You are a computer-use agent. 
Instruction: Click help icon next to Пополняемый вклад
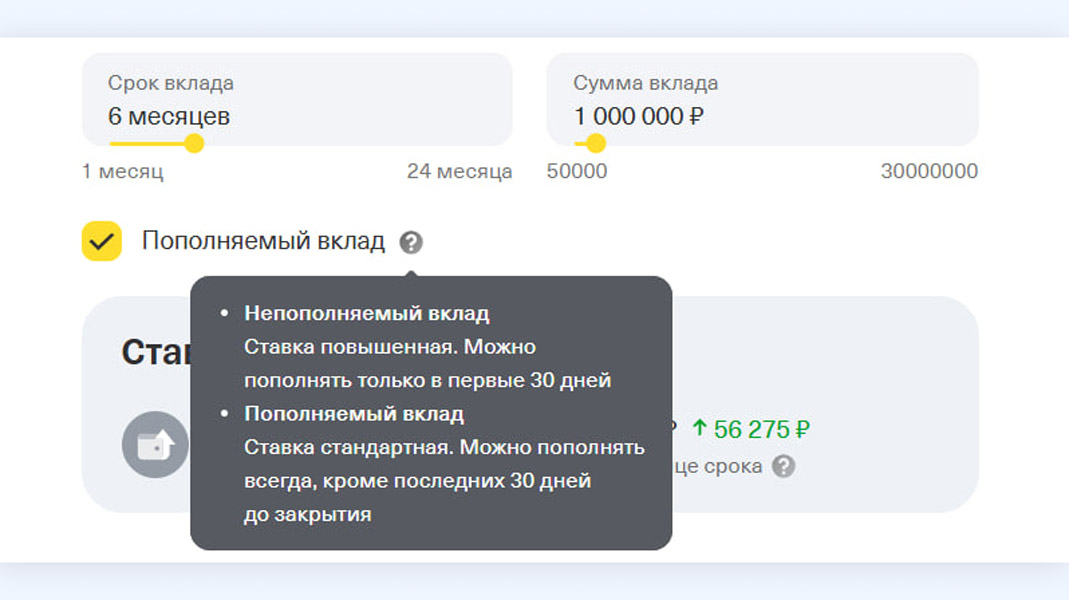pyautogui.click(x=411, y=242)
